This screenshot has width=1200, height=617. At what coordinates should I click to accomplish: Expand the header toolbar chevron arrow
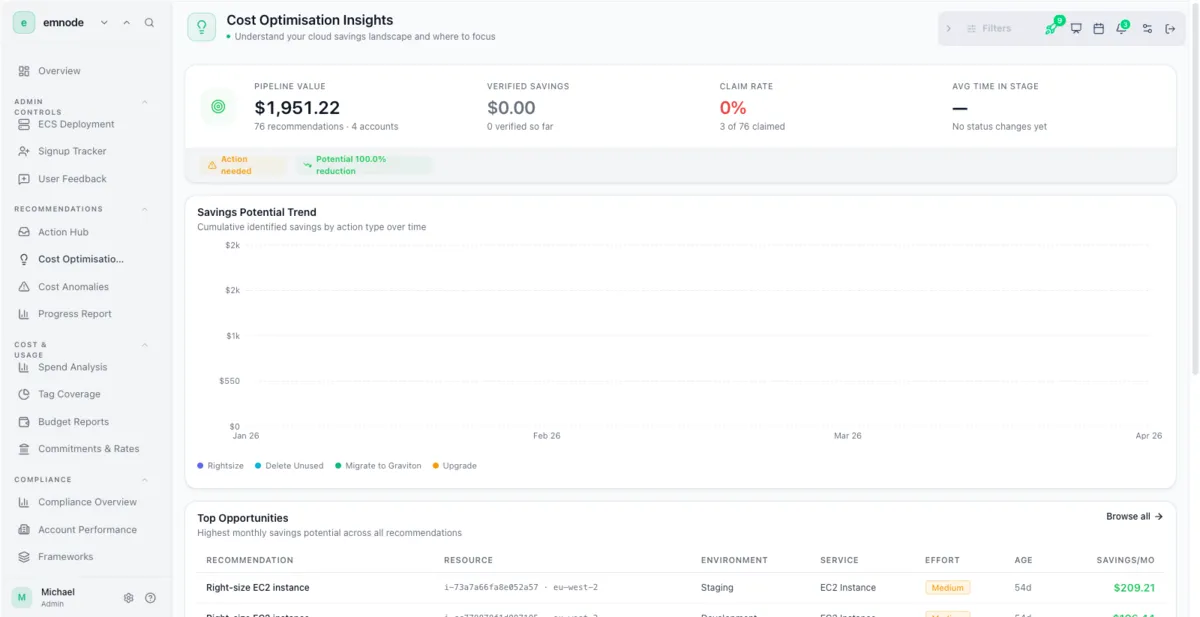(949, 28)
